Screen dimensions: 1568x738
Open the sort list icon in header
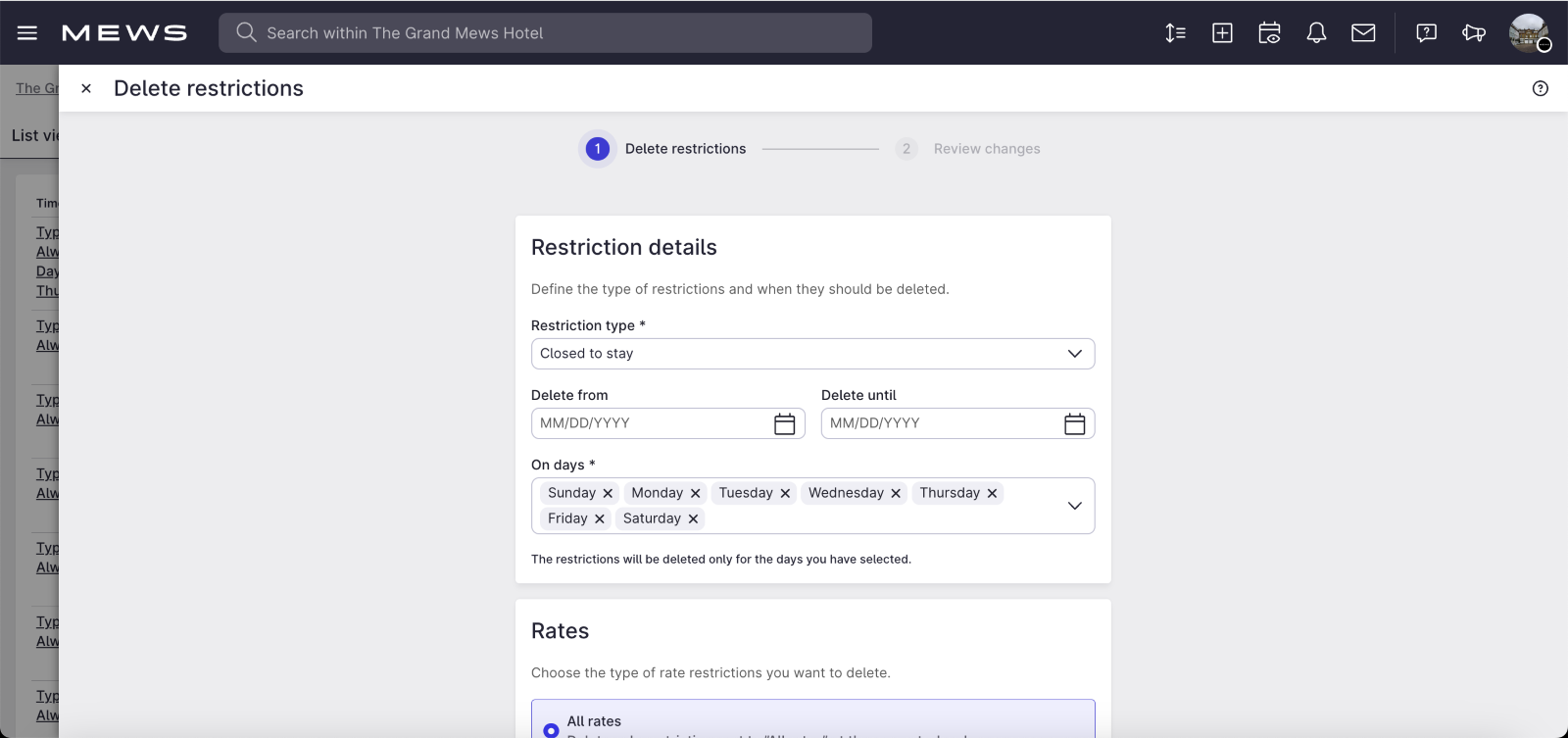(1175, 33)
